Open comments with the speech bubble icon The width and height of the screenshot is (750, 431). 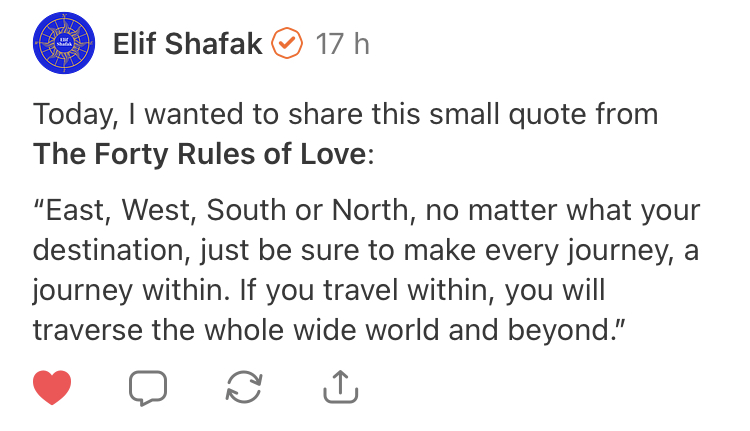tap(147, 388)
